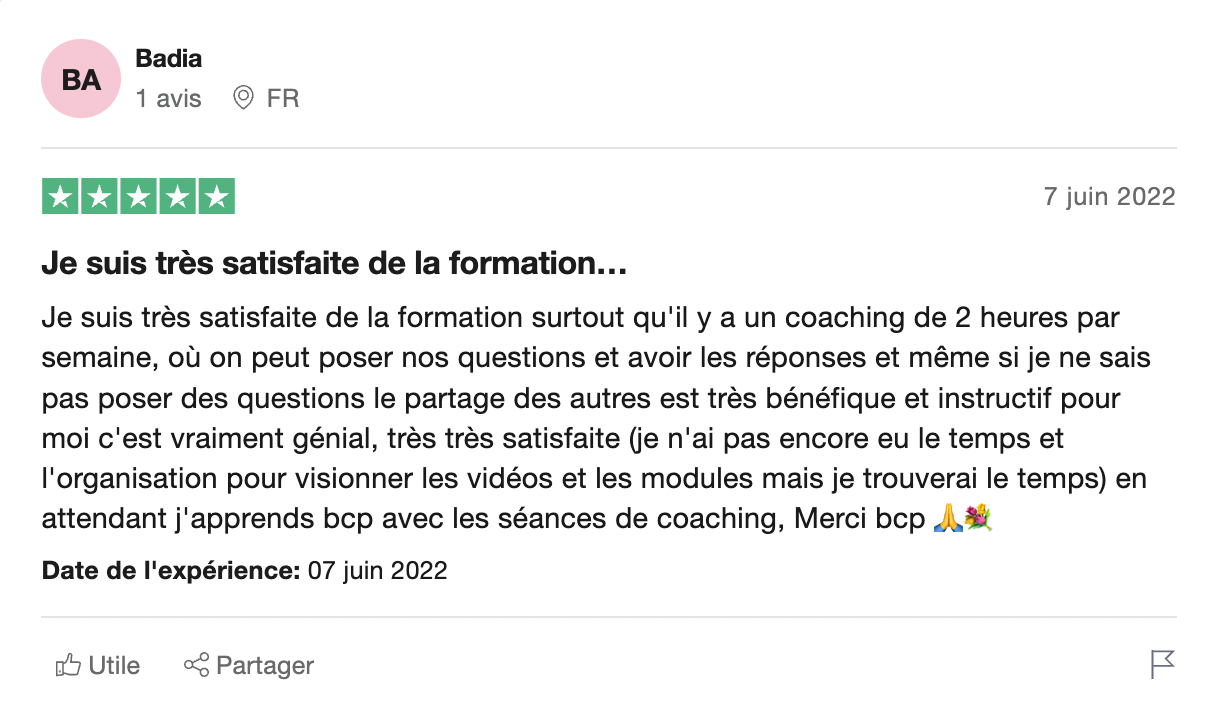Click the first green rating star
Image resolution: width=1216 pixels, height=702 pixels.
pyautogui.click(x=60, y=197)
